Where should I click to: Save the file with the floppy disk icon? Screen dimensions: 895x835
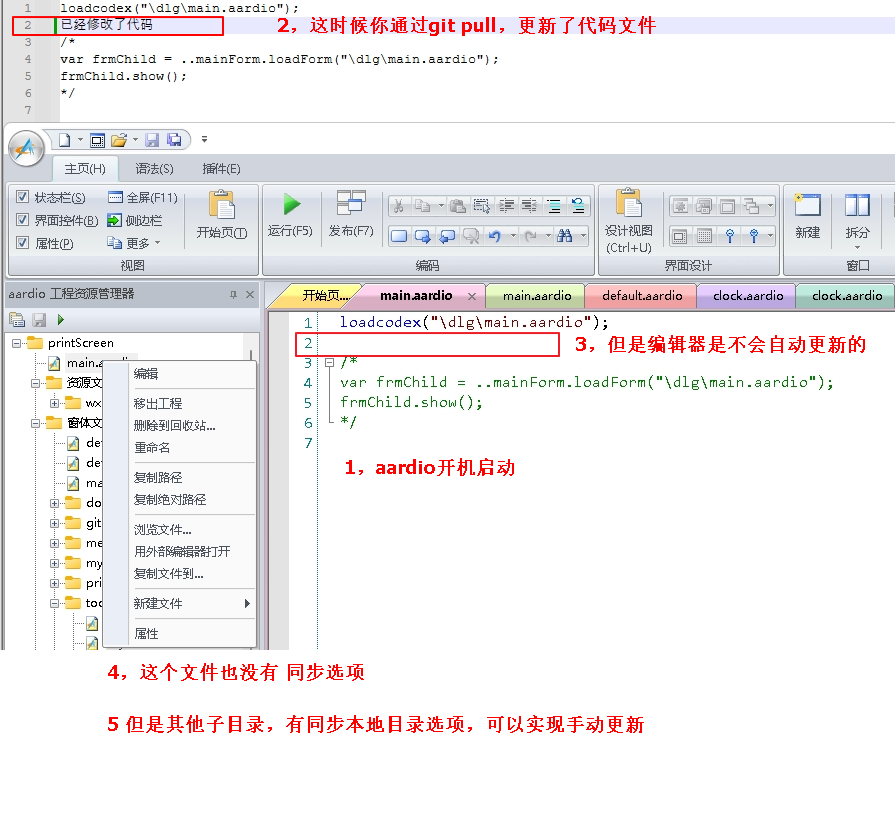pyautogui.click(x=152, y=140)
